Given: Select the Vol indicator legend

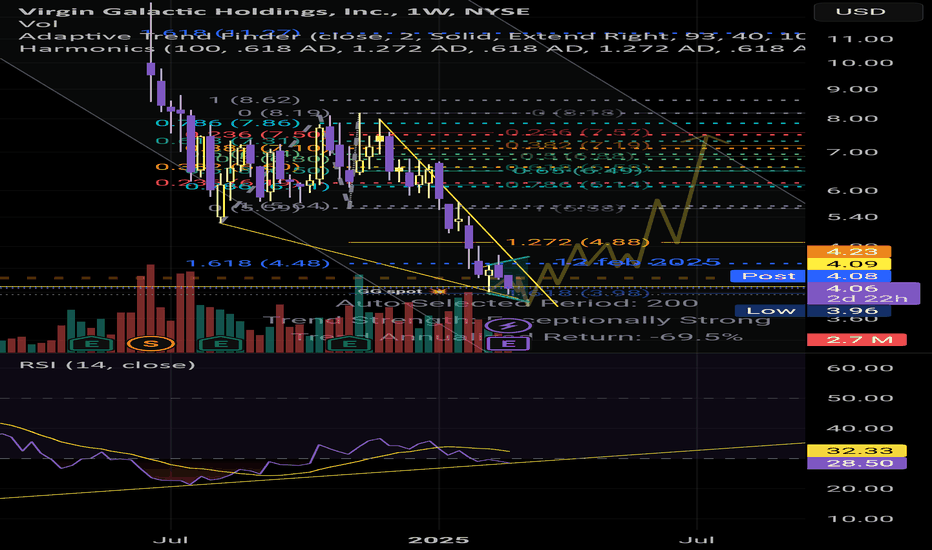Looking at the screenshot, I should pyautogui.click(x=39, y=24).
